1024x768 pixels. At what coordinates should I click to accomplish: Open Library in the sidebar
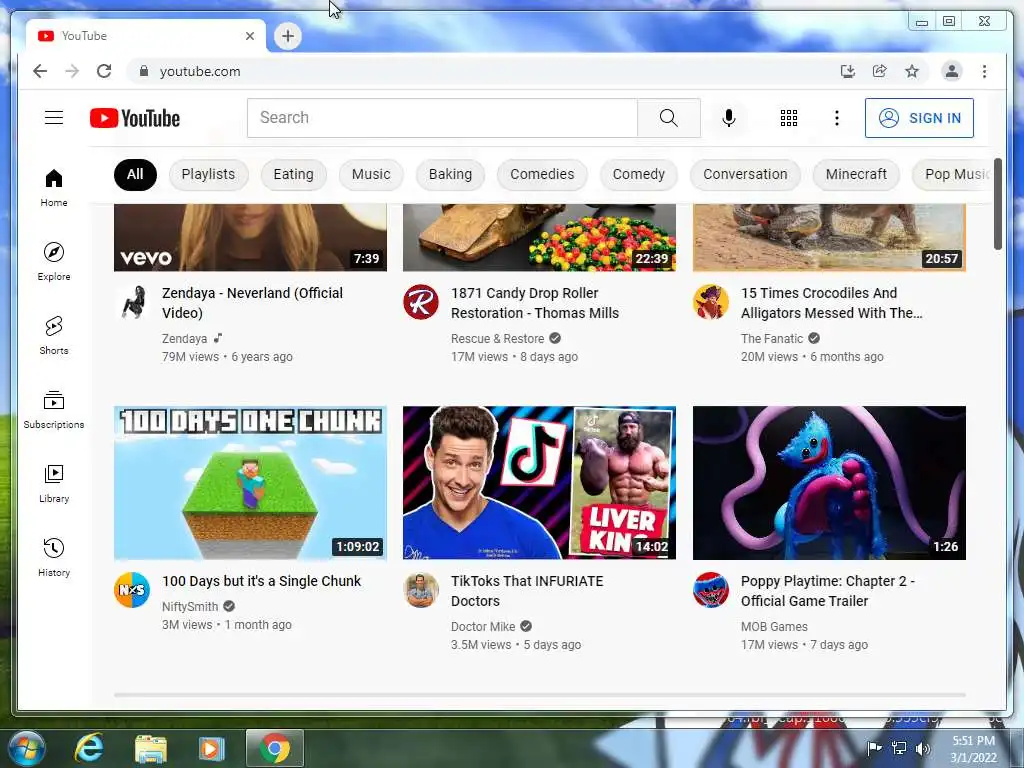point(54,483)
